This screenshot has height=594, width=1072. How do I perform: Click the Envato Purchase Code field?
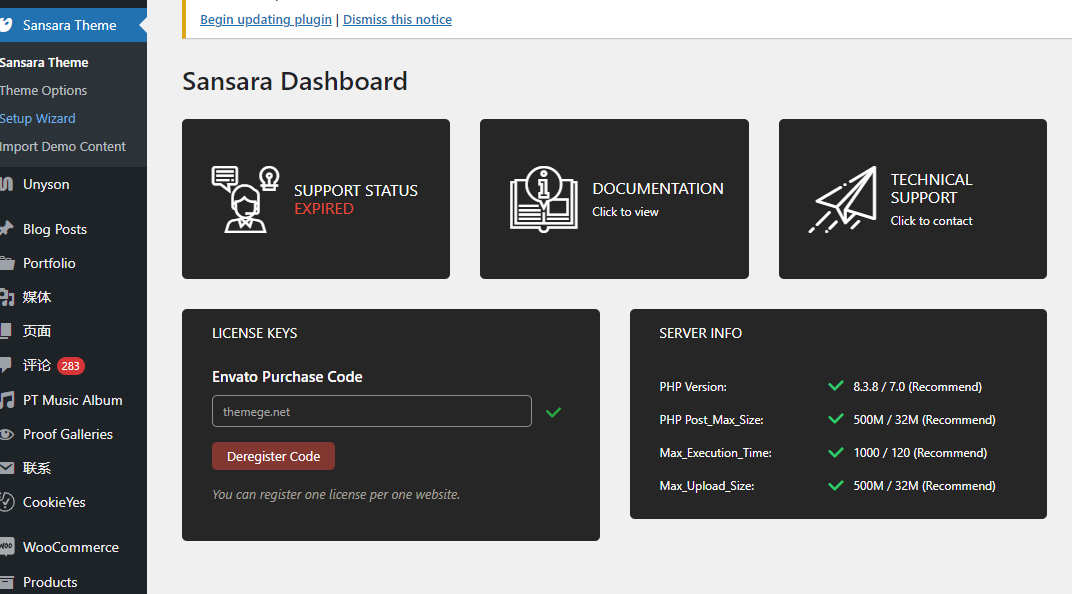click(372, 411)
